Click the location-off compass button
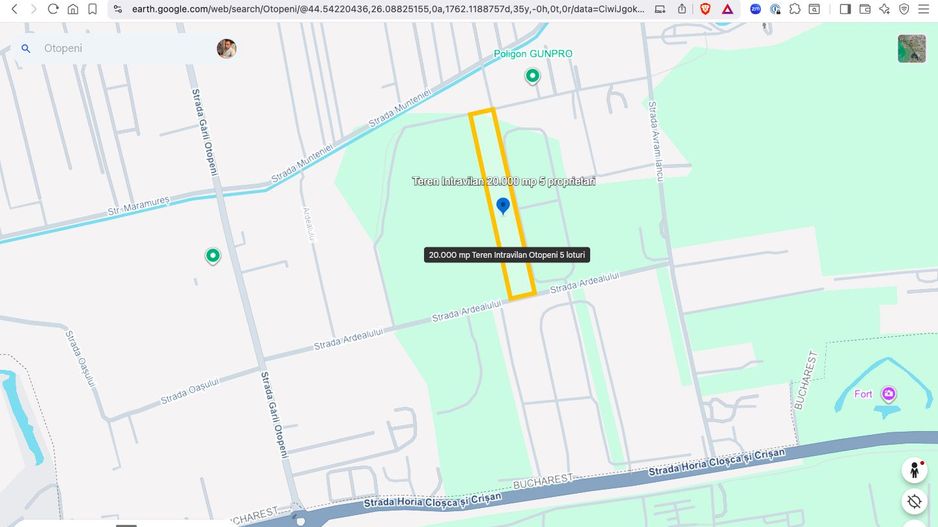 coord(914,501)
